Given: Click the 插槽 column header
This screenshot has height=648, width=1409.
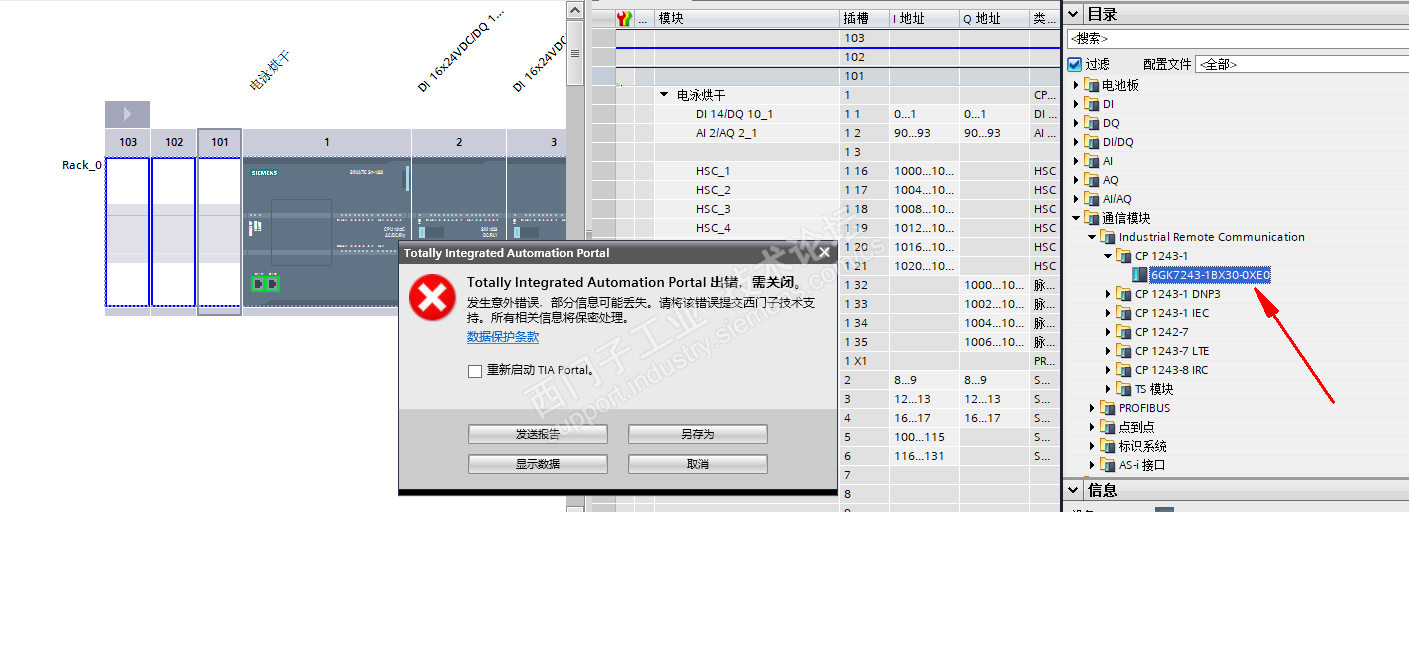Looking at the screenshot, I should pyautogui.click(x=864, y=18).
